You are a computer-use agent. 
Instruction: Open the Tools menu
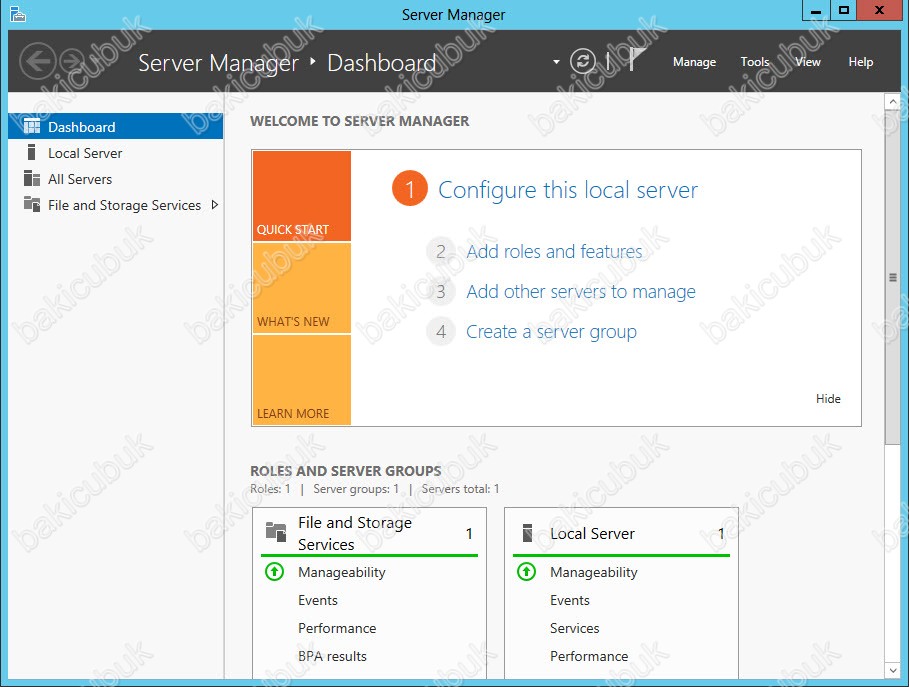point(755,61)
